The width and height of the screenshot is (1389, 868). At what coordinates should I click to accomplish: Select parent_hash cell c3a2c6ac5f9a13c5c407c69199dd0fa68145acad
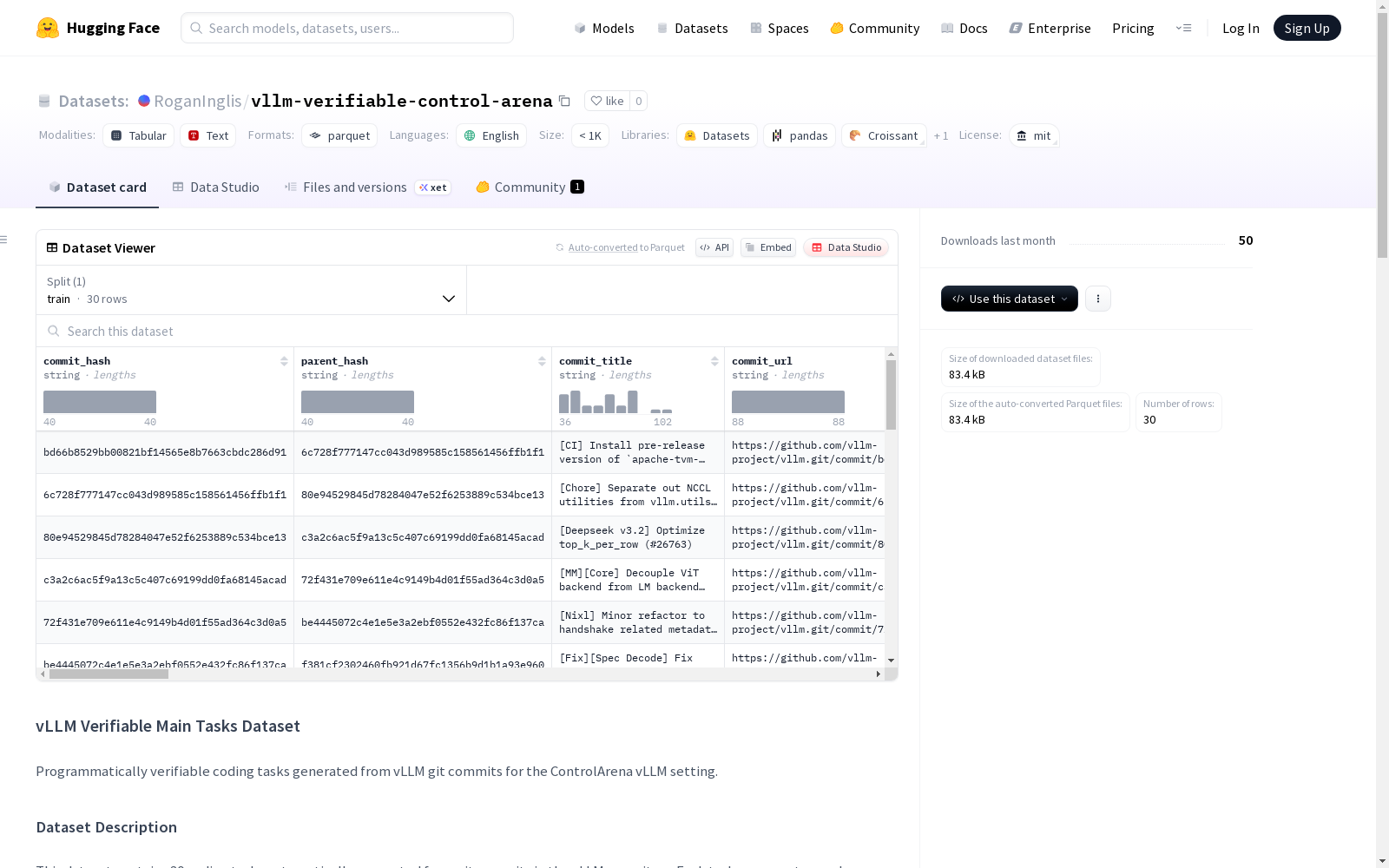coord(423,537)
